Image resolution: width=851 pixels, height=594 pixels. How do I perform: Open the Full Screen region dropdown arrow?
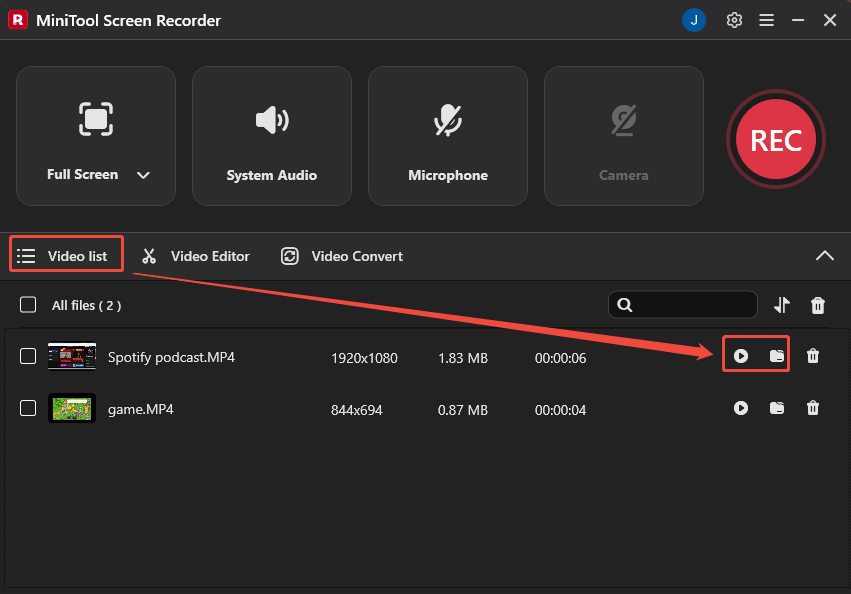point(143,175)
